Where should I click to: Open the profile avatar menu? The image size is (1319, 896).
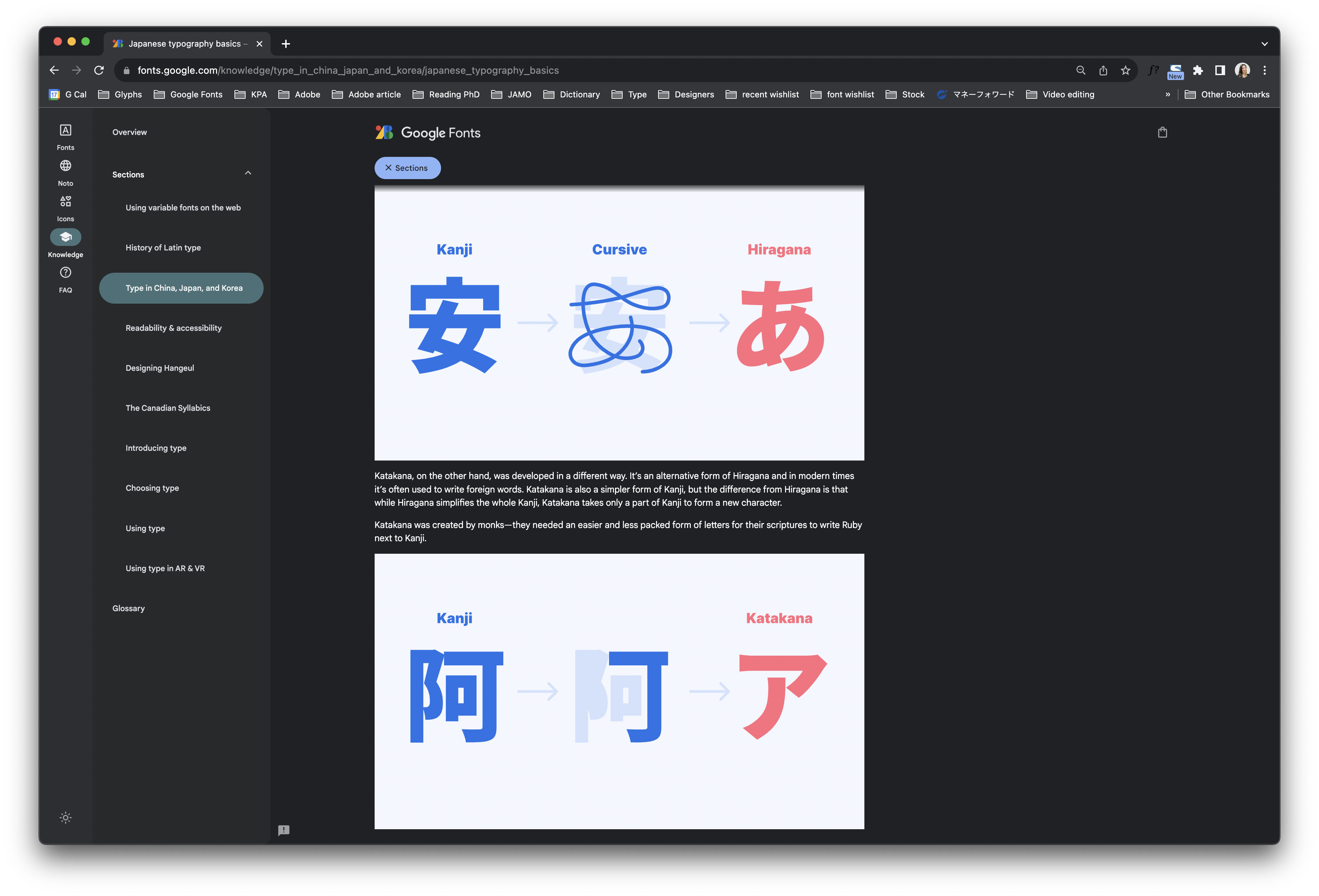click(1242, 70)
